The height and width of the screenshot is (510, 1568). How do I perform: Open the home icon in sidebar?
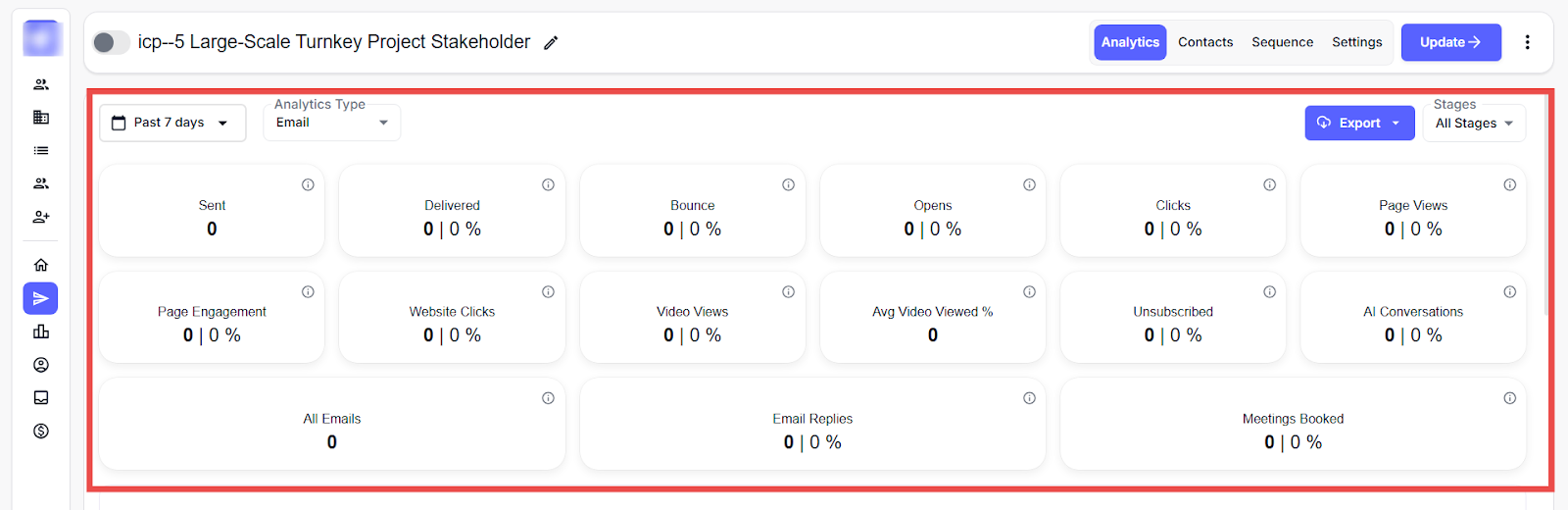40,265
